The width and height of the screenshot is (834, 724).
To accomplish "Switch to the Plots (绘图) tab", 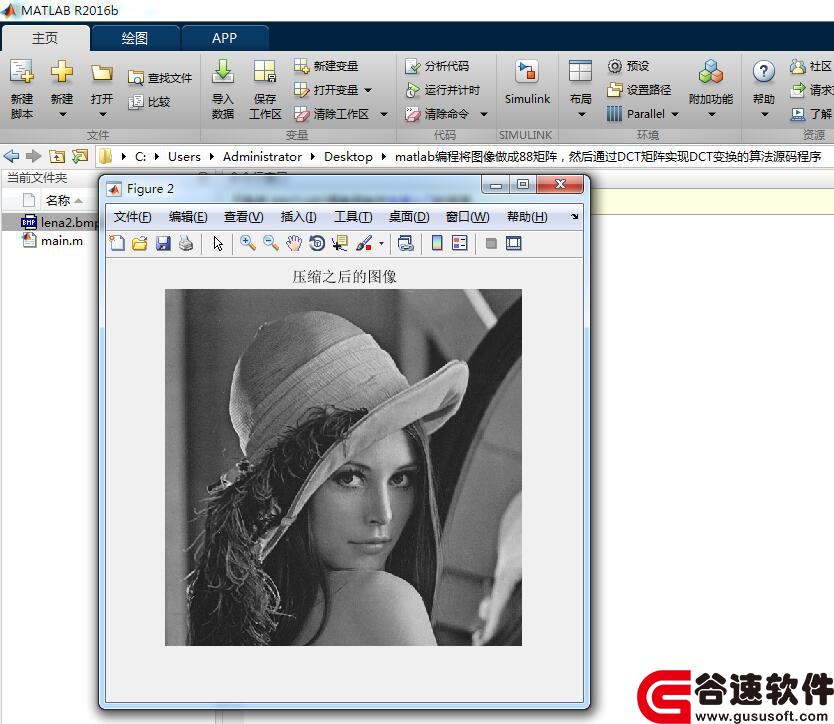I will tap(135, 38).
